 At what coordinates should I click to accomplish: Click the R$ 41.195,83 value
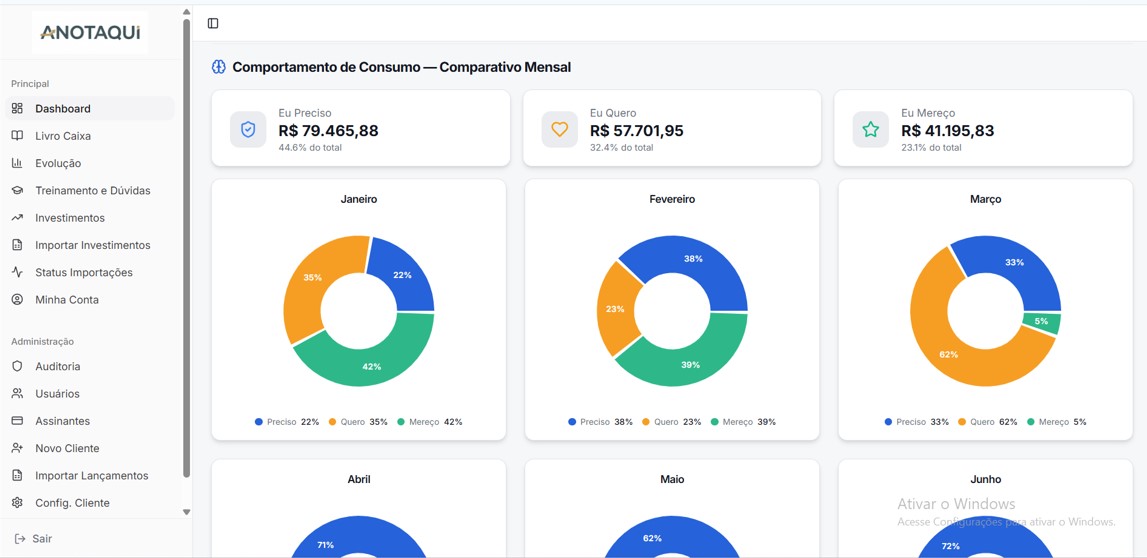click(x=947, y=131)
